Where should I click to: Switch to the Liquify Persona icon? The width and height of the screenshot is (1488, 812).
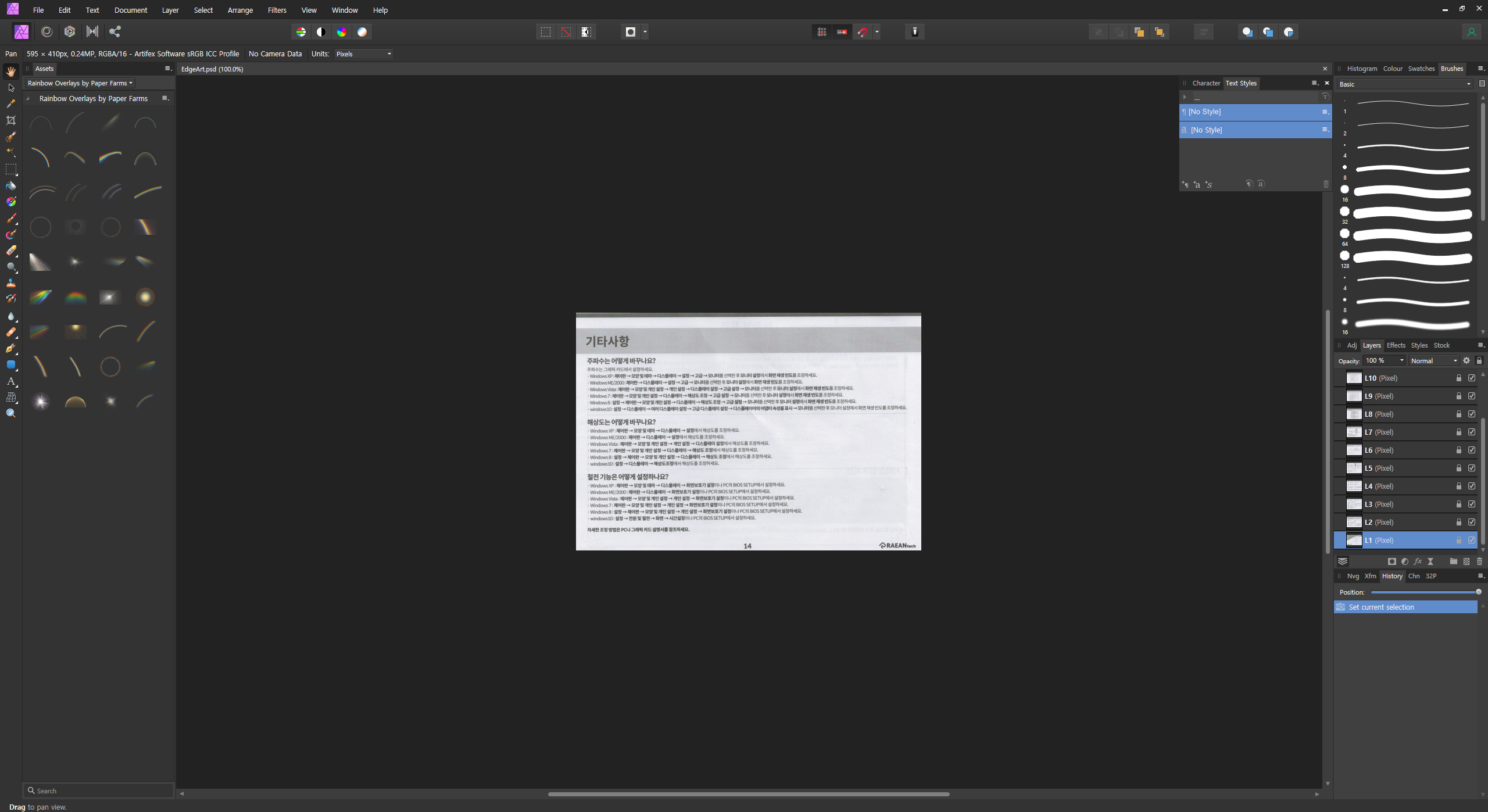pos(46,32)
